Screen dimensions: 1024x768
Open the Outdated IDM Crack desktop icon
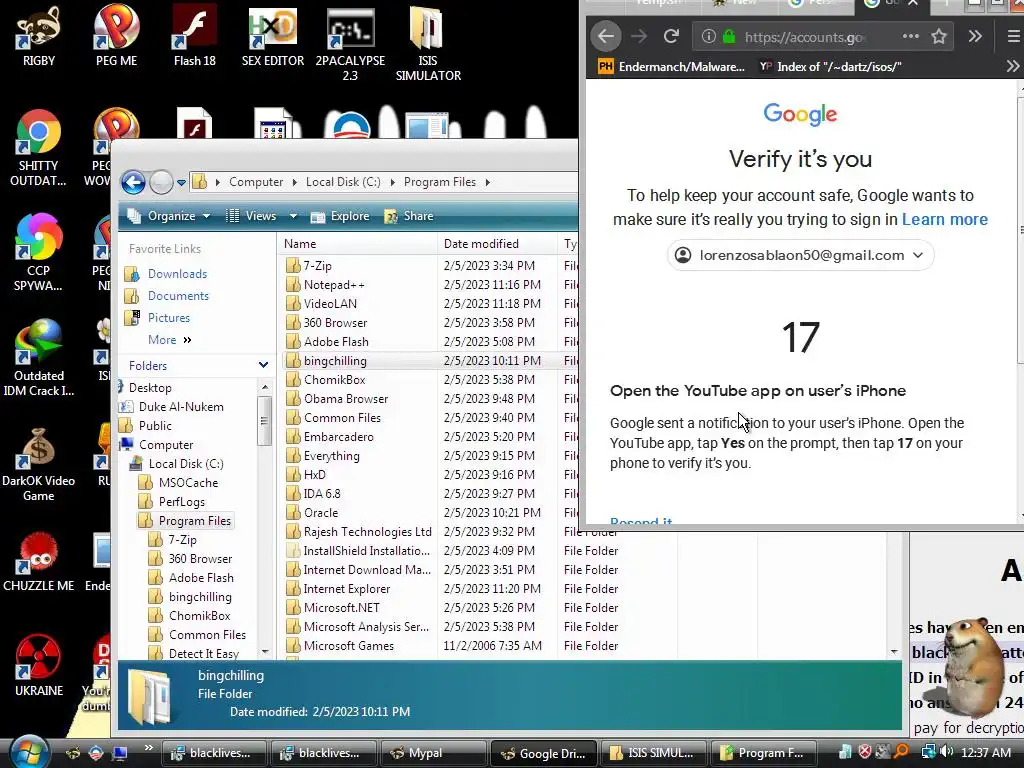39,358
